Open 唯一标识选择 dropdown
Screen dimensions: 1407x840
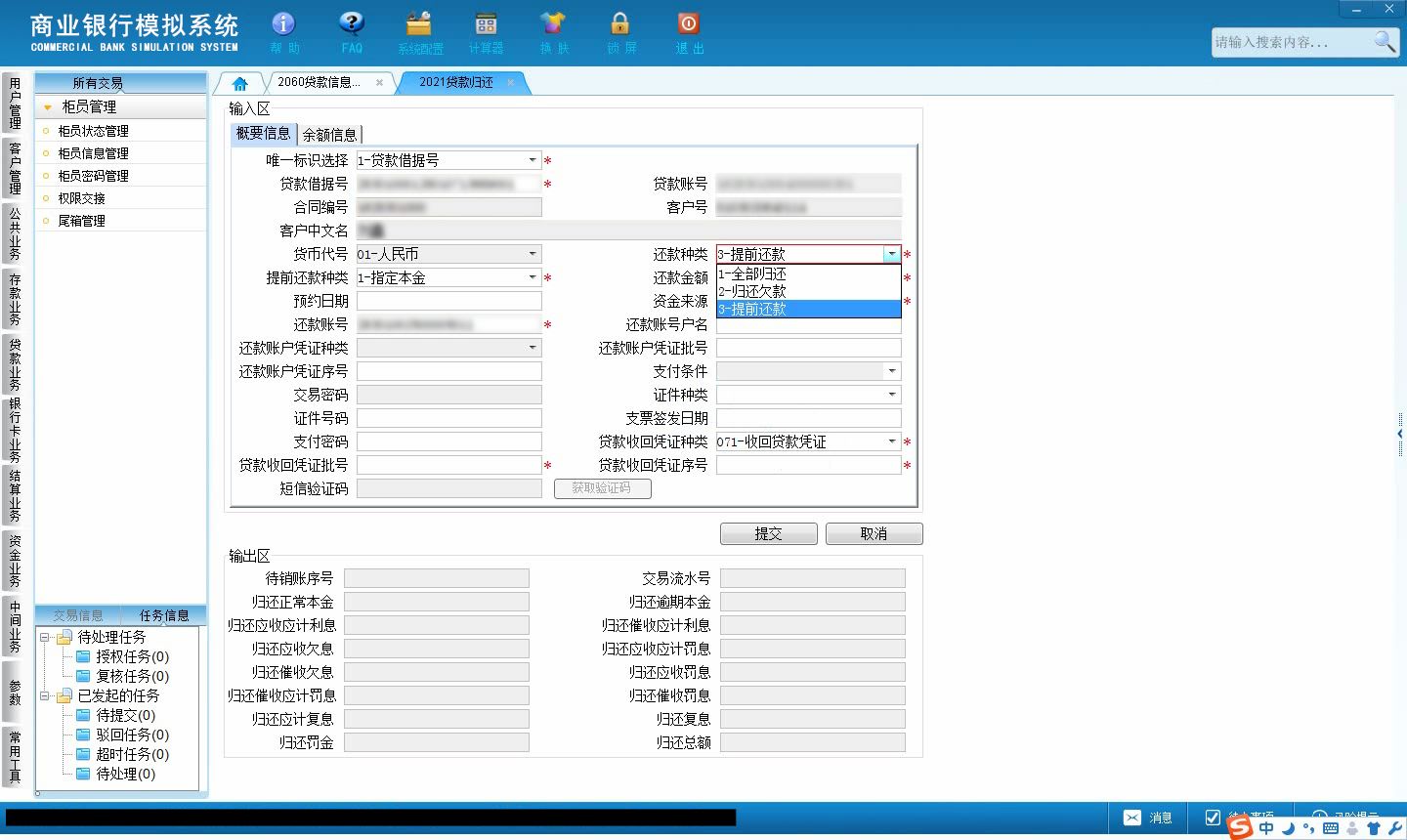point(533,160)
